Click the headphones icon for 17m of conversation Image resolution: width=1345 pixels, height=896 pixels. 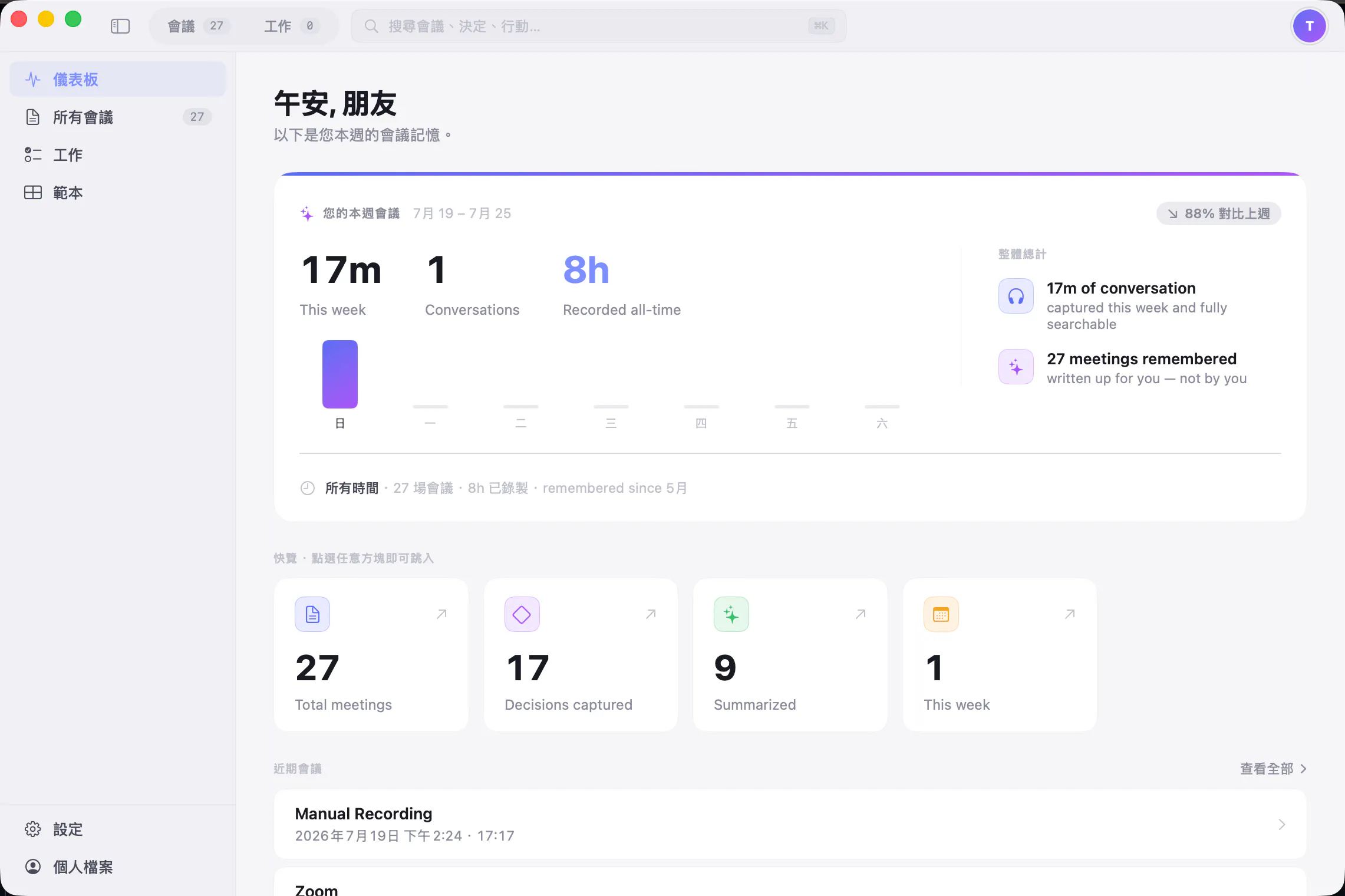coord(1016,296)
